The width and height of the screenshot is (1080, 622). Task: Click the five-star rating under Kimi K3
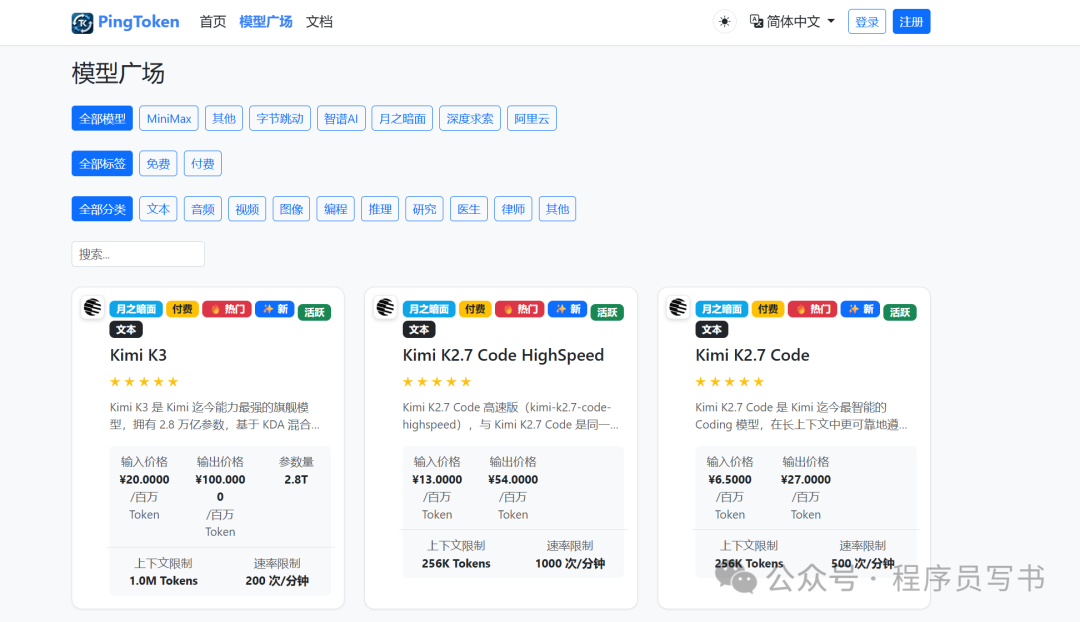tap(144, 382)
